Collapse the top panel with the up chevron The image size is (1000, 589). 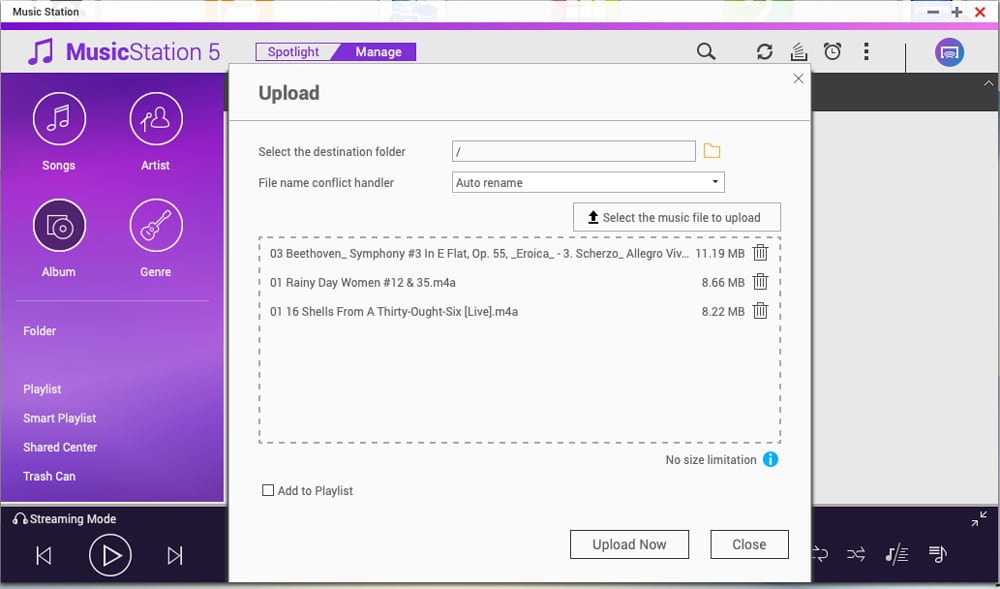[x=988, y=84]
